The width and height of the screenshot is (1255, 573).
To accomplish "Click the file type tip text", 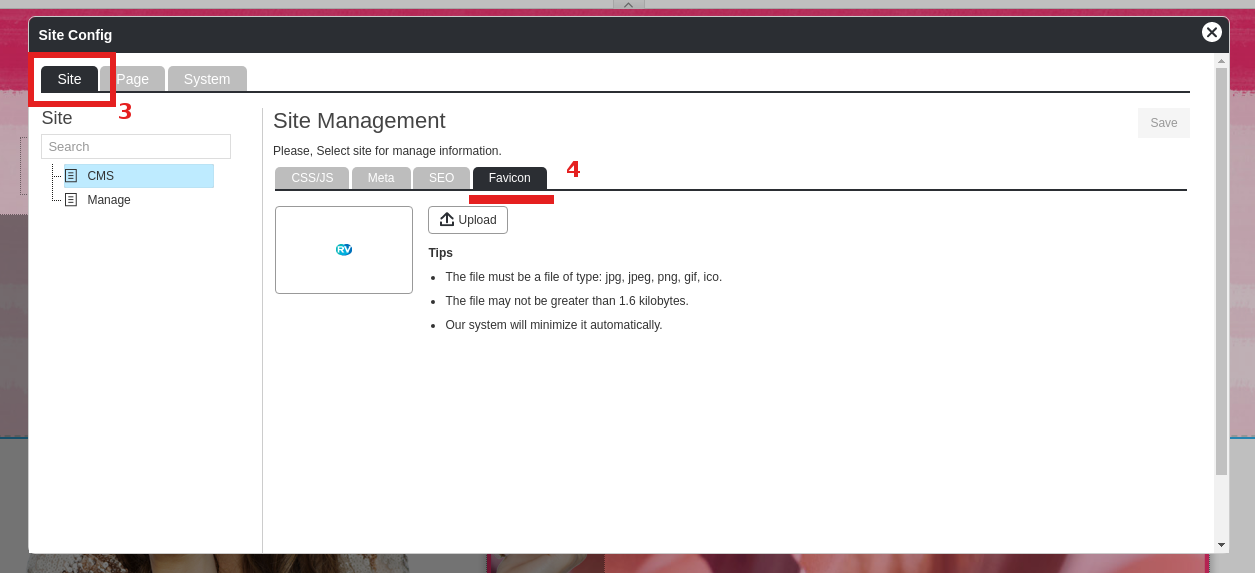I will pyautogui.click(x=583, y=277).
